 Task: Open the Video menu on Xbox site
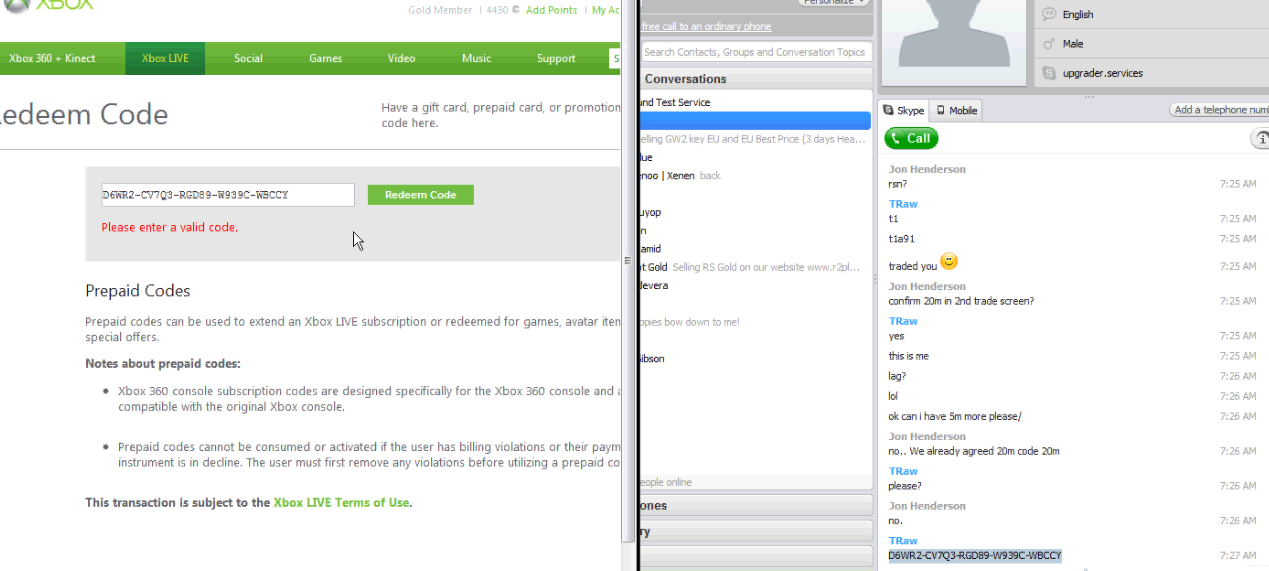pyautogui.click(x=401, y=58)
